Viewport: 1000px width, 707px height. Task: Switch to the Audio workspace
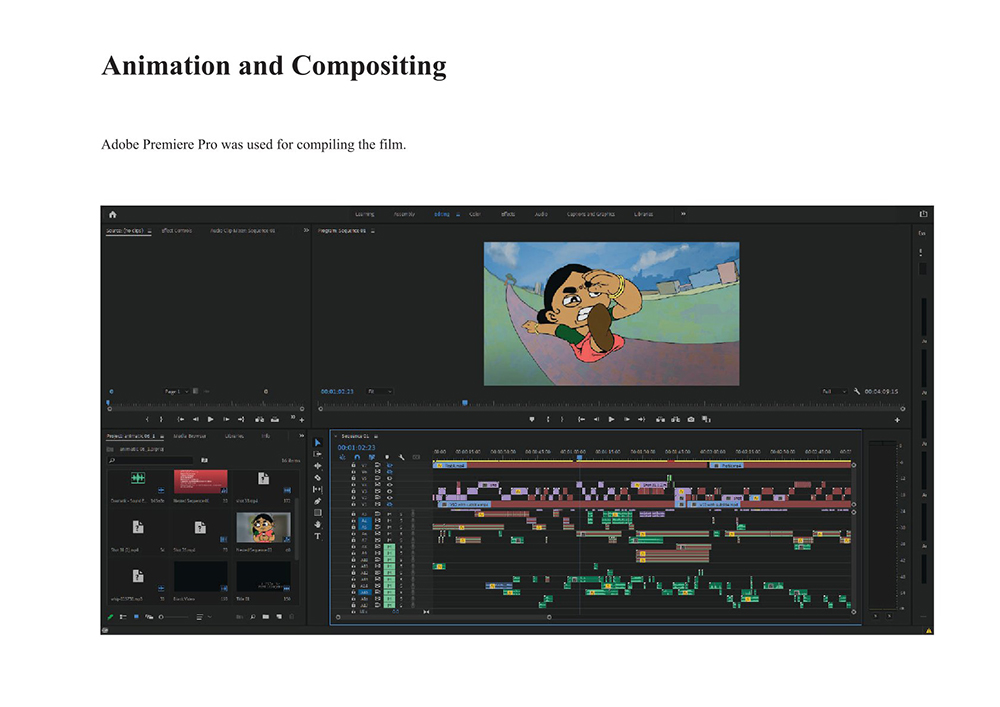(541, 214)
